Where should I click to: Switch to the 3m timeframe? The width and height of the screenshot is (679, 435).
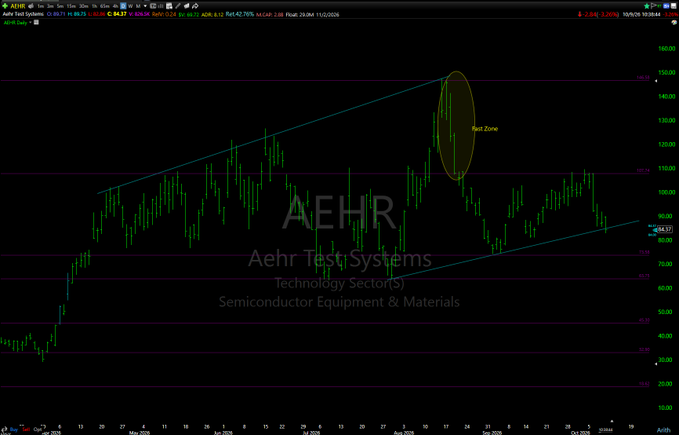(50, 6)
